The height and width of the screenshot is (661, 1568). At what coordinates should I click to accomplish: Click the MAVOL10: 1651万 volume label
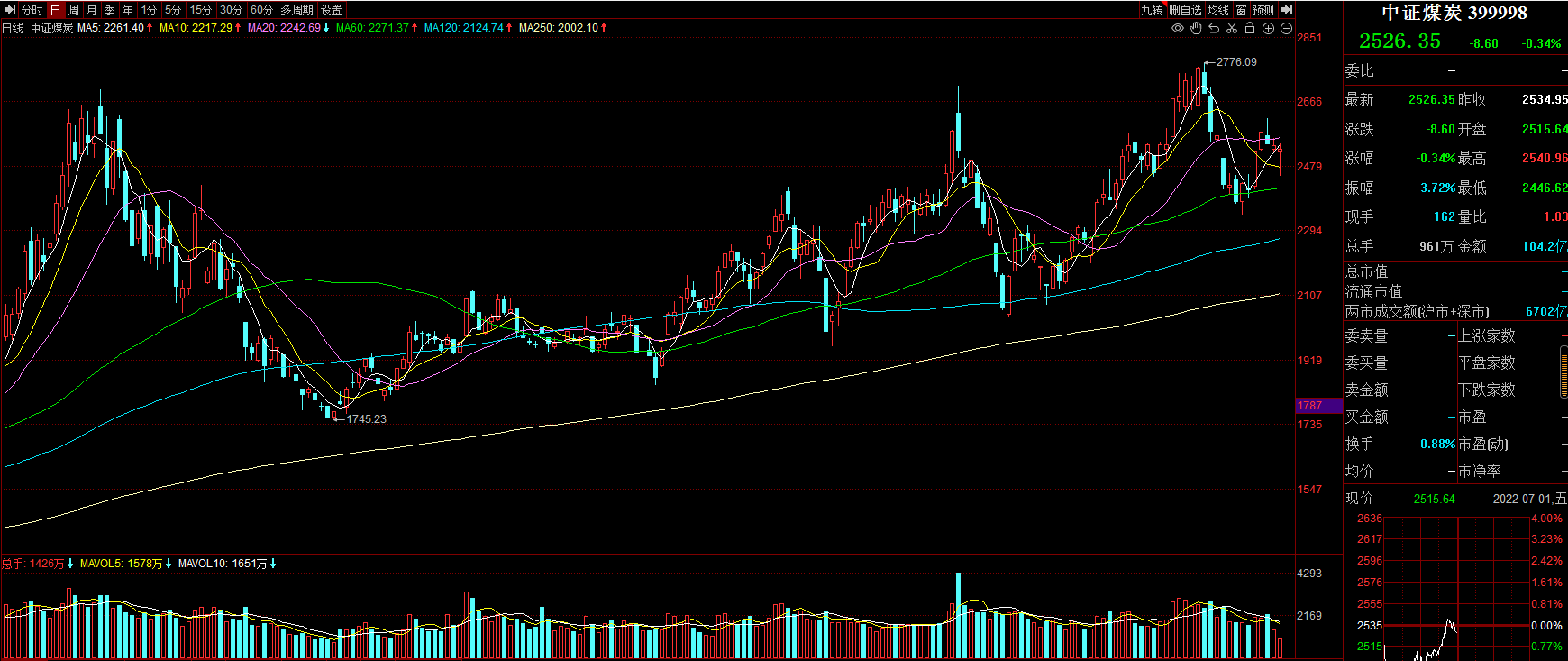[x=223, y=564]
